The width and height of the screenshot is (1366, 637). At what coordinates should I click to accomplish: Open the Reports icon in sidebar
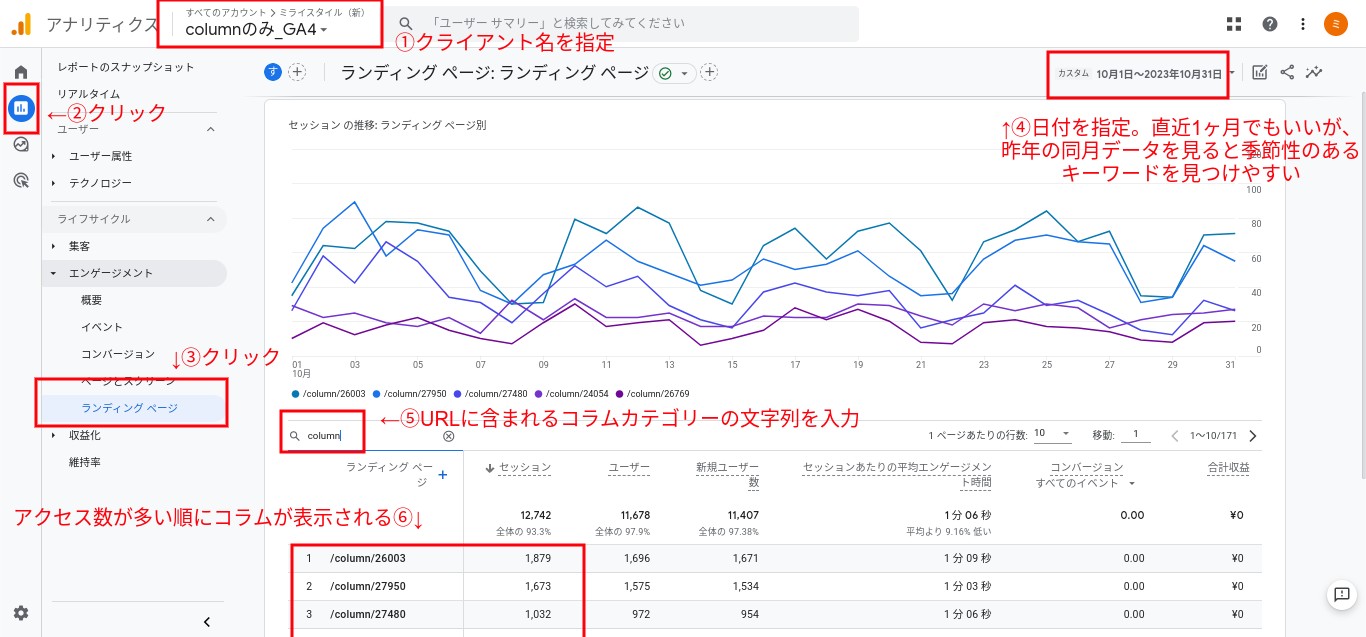pos(21,108)
